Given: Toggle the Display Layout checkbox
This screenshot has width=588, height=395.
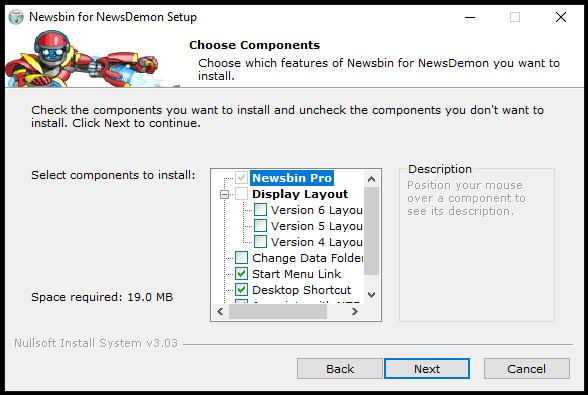Looking at the screenshot, I should click(x=241, y=194).
